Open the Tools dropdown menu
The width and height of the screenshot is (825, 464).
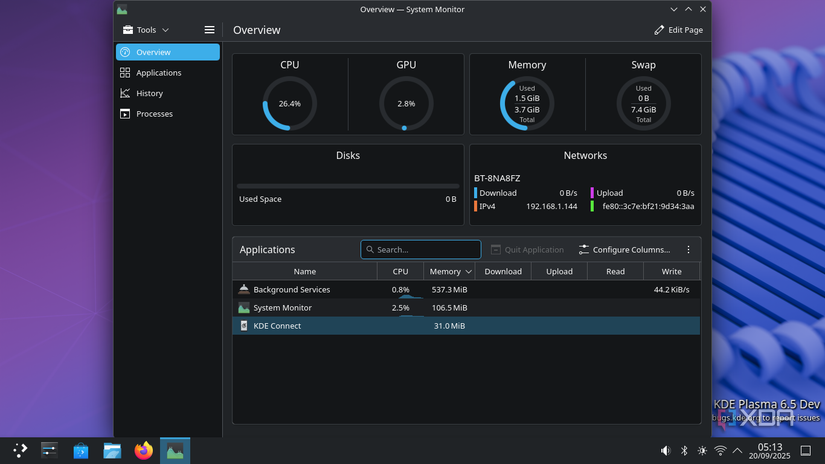pos(146,30)
